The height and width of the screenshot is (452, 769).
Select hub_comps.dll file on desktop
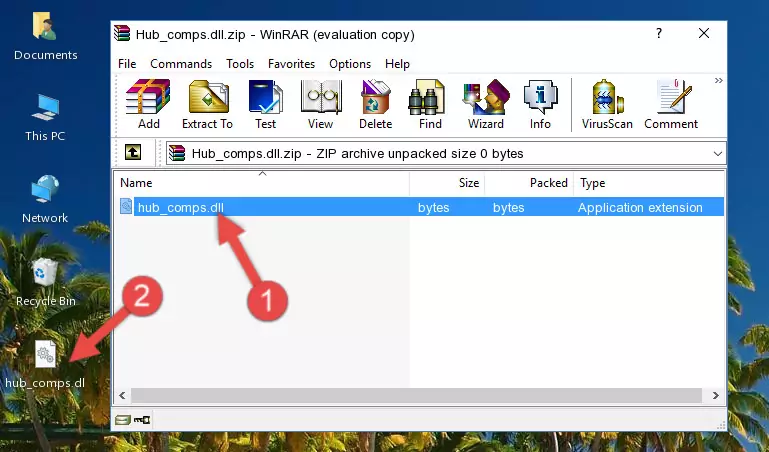pyautogui.click(x=45, y=365)
